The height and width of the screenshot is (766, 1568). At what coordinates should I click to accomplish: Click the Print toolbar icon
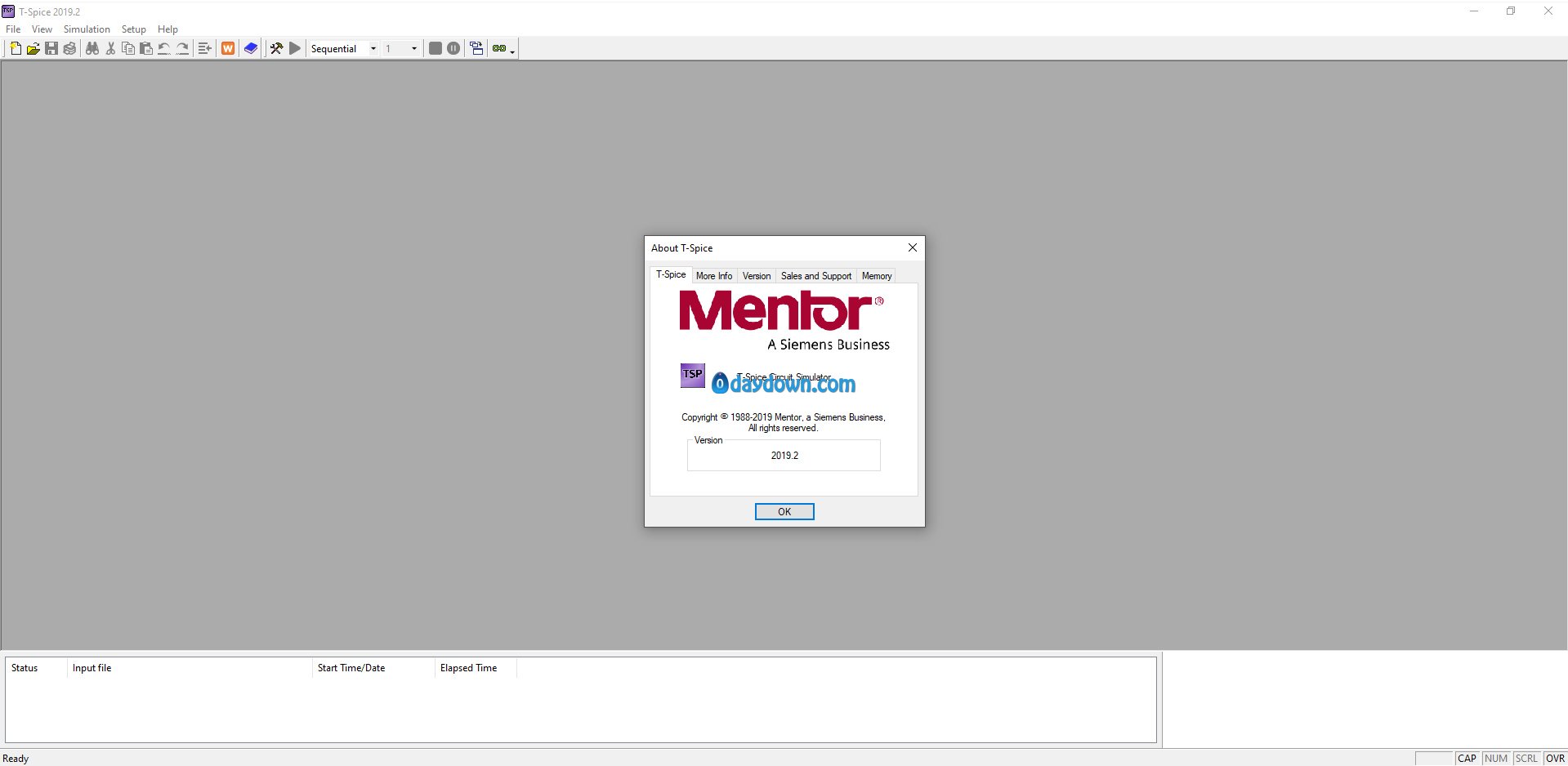click(x=69, y=49)
